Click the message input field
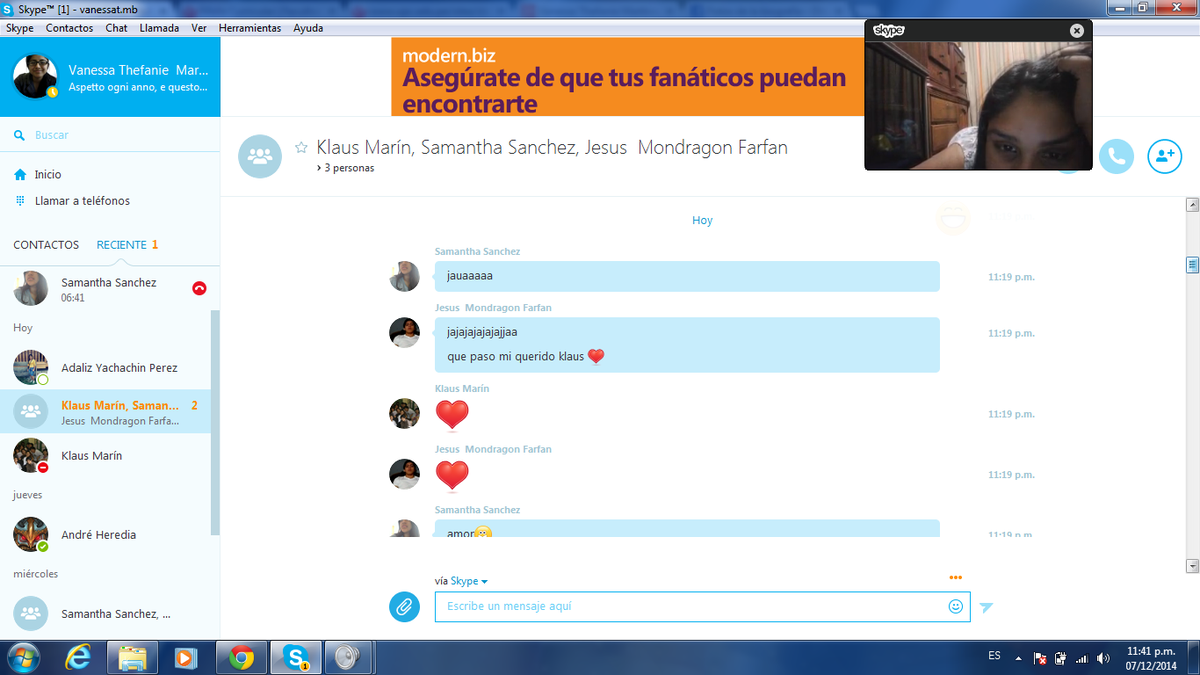This screenshot has height=675, width=1200. tap(702, 606)
